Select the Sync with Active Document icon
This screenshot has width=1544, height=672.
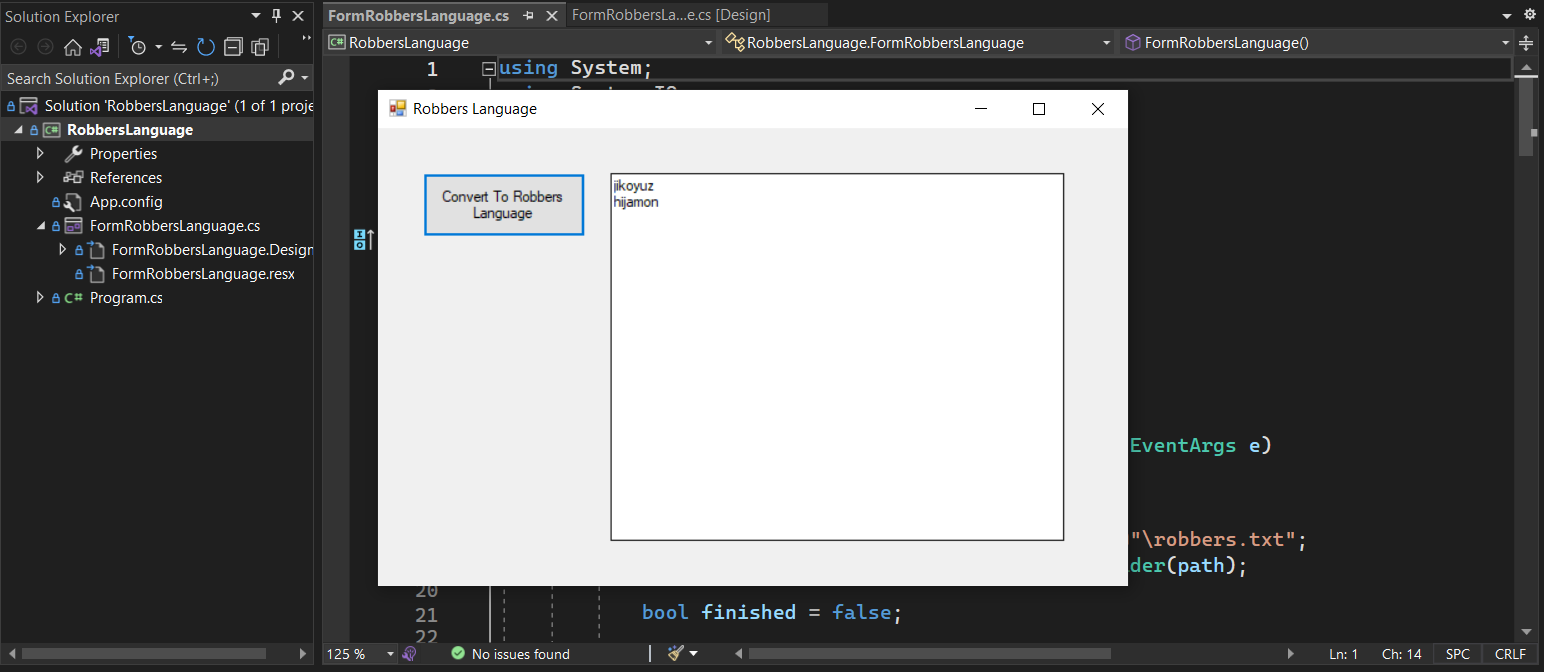pyautogui.click(x=180, y=46)
